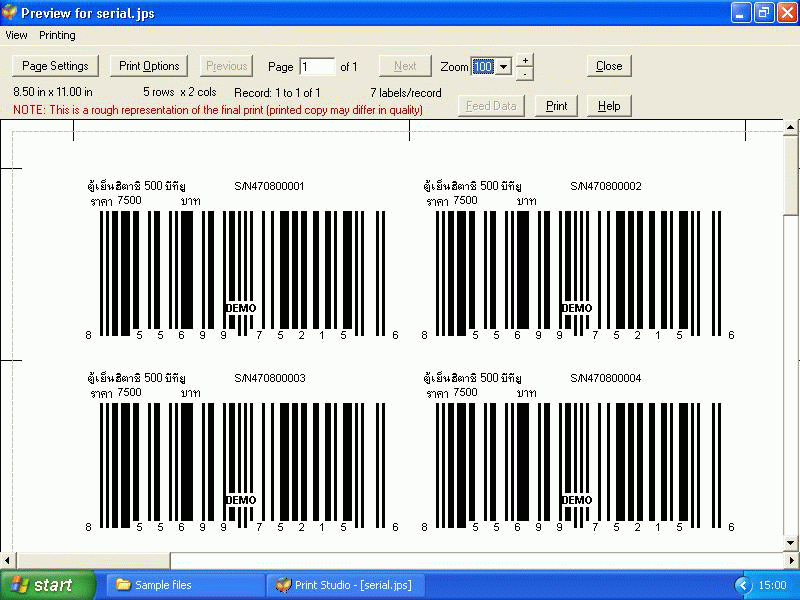Viewport: 800px width, 600px height.
Task: Switch to Sample files taskbar item
Action: pos(185,585)
